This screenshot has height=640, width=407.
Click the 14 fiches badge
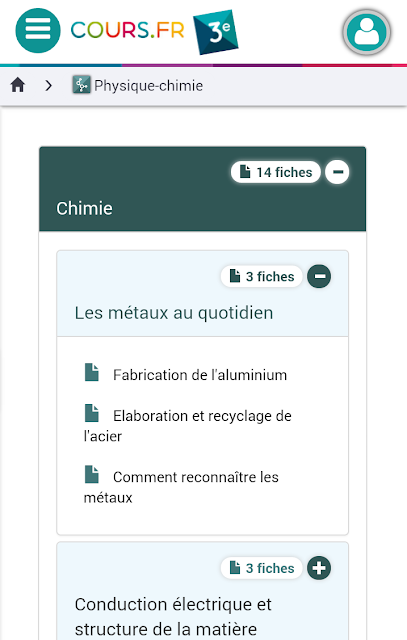(x=276, y=172)
